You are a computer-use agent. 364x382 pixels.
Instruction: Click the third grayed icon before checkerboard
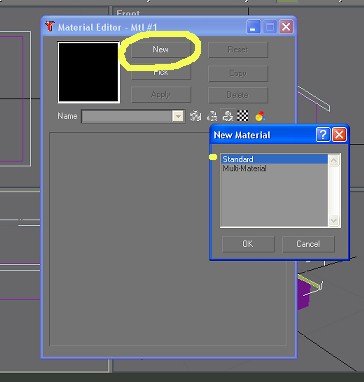tap(228, 116)
